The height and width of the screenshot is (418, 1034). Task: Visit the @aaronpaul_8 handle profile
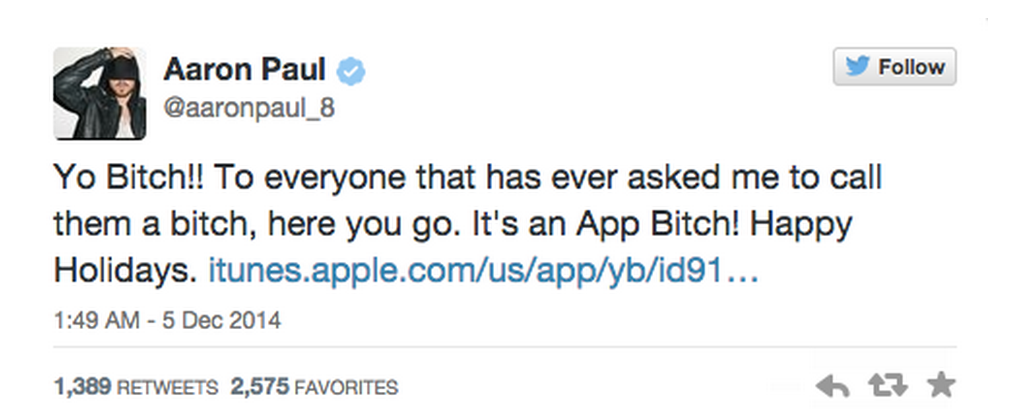tap(249, 108)
